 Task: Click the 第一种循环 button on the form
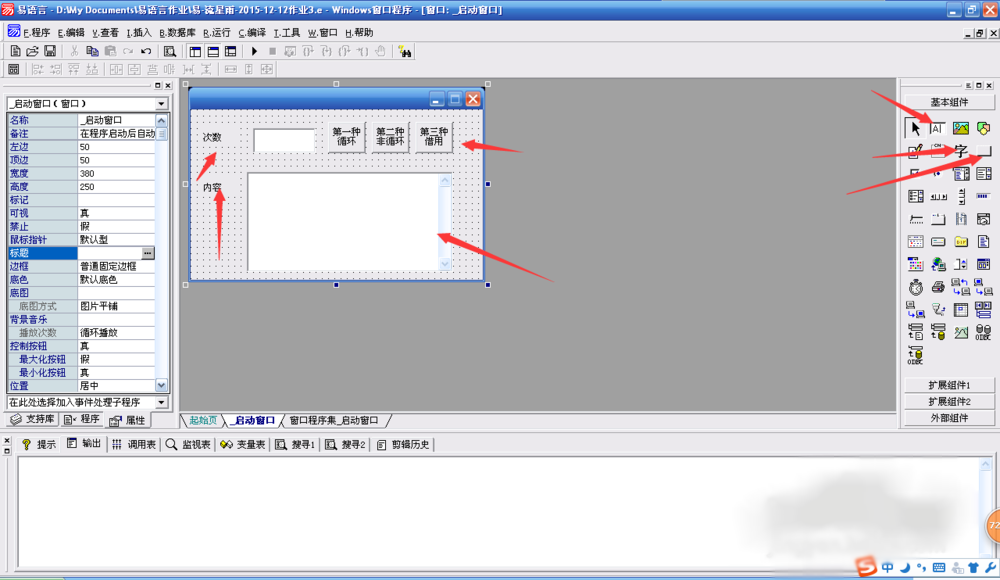347,137
